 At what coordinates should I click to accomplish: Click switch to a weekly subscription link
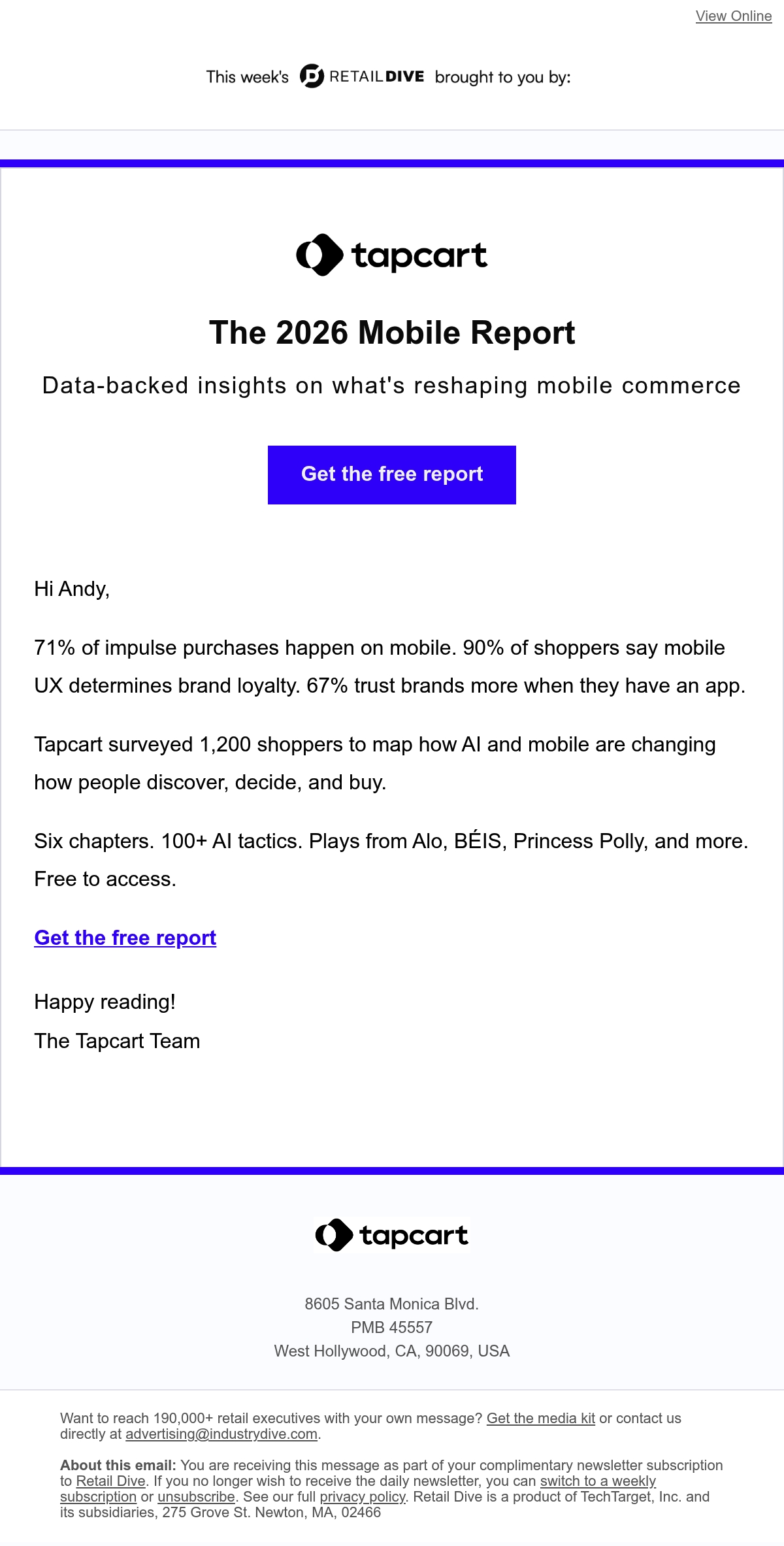click(x=598, y=1481)
